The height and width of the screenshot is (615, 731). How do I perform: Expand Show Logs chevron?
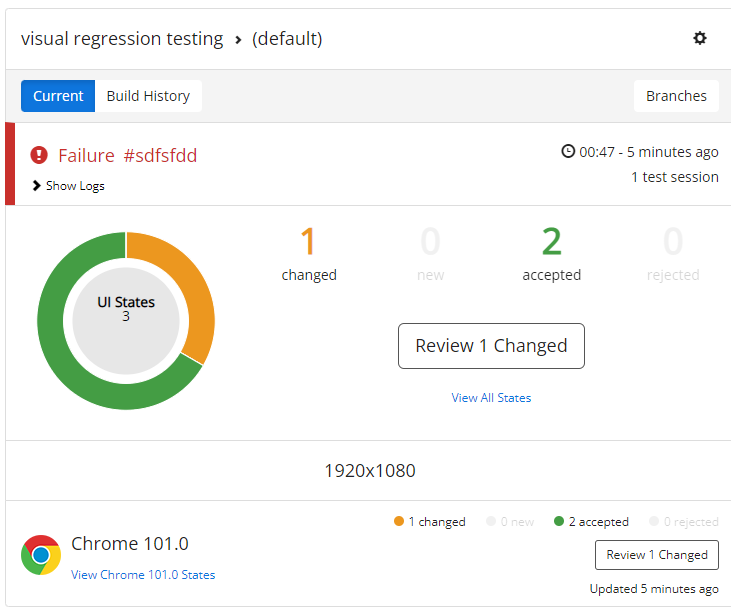(36, 186)
